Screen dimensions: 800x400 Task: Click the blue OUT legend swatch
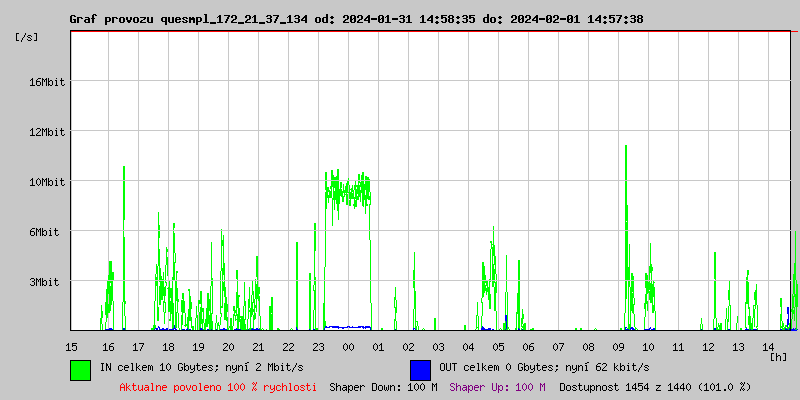(x=420, y=369)
